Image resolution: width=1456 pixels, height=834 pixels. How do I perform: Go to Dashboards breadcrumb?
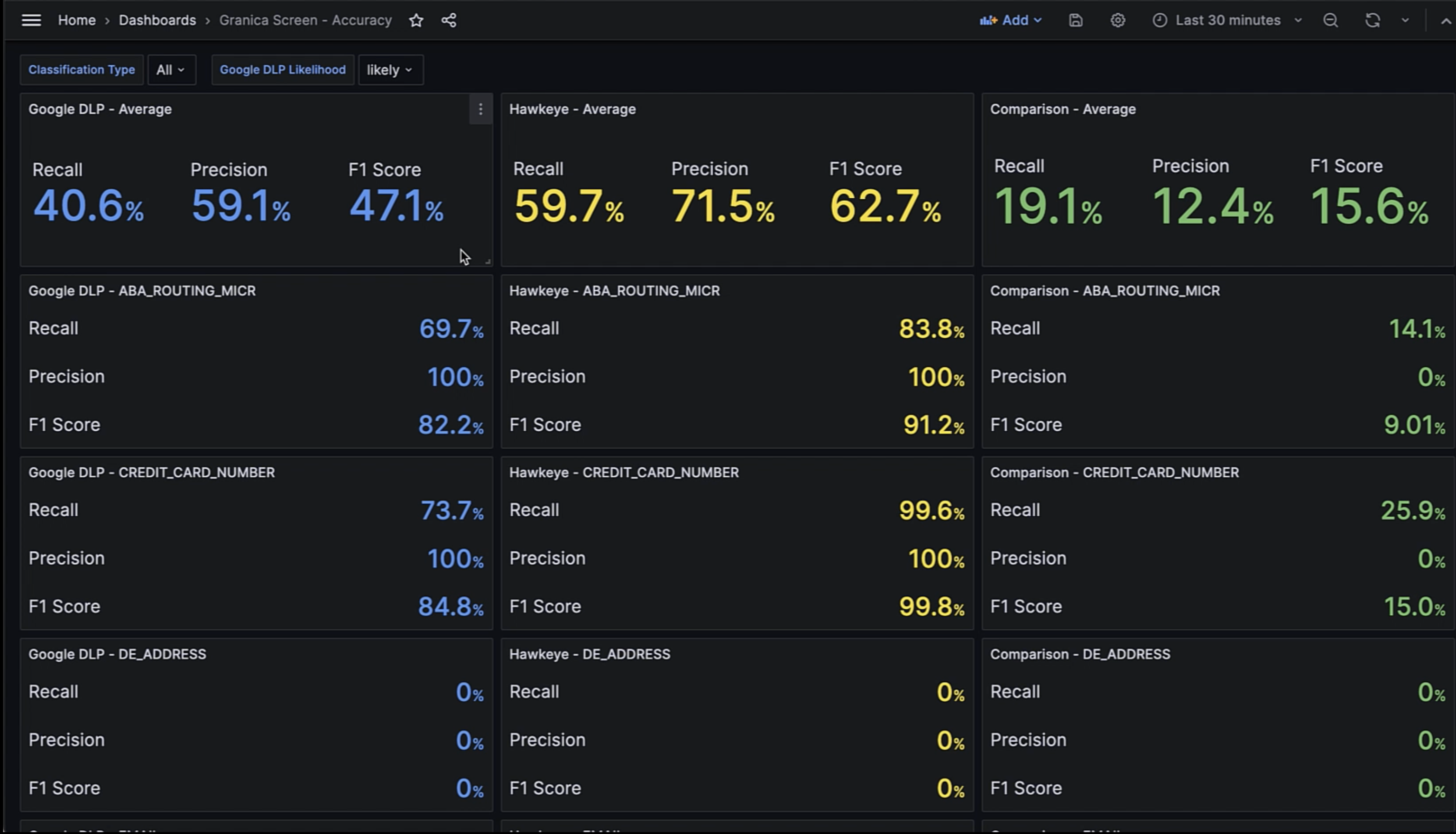(x=157, y=20)
